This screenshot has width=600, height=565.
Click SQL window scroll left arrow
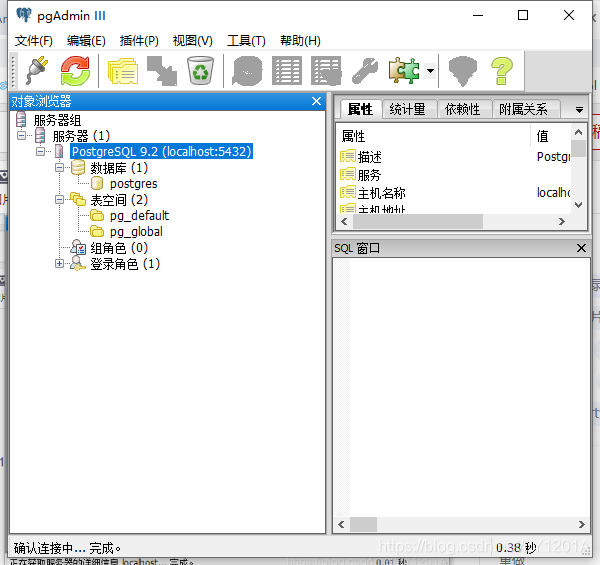click(342, 524)
